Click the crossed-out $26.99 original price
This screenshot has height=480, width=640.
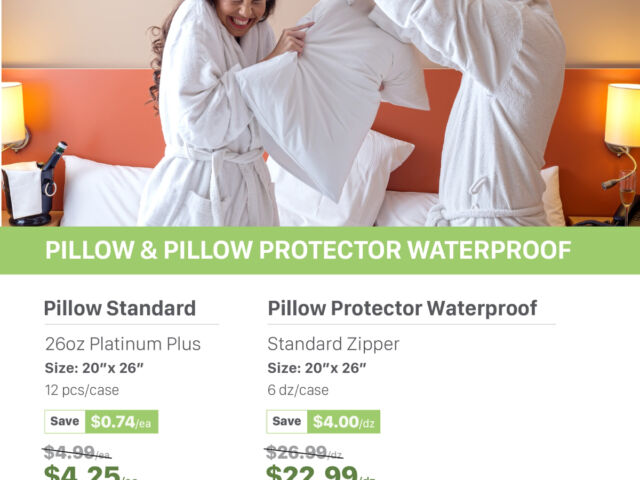pos(304,453)
